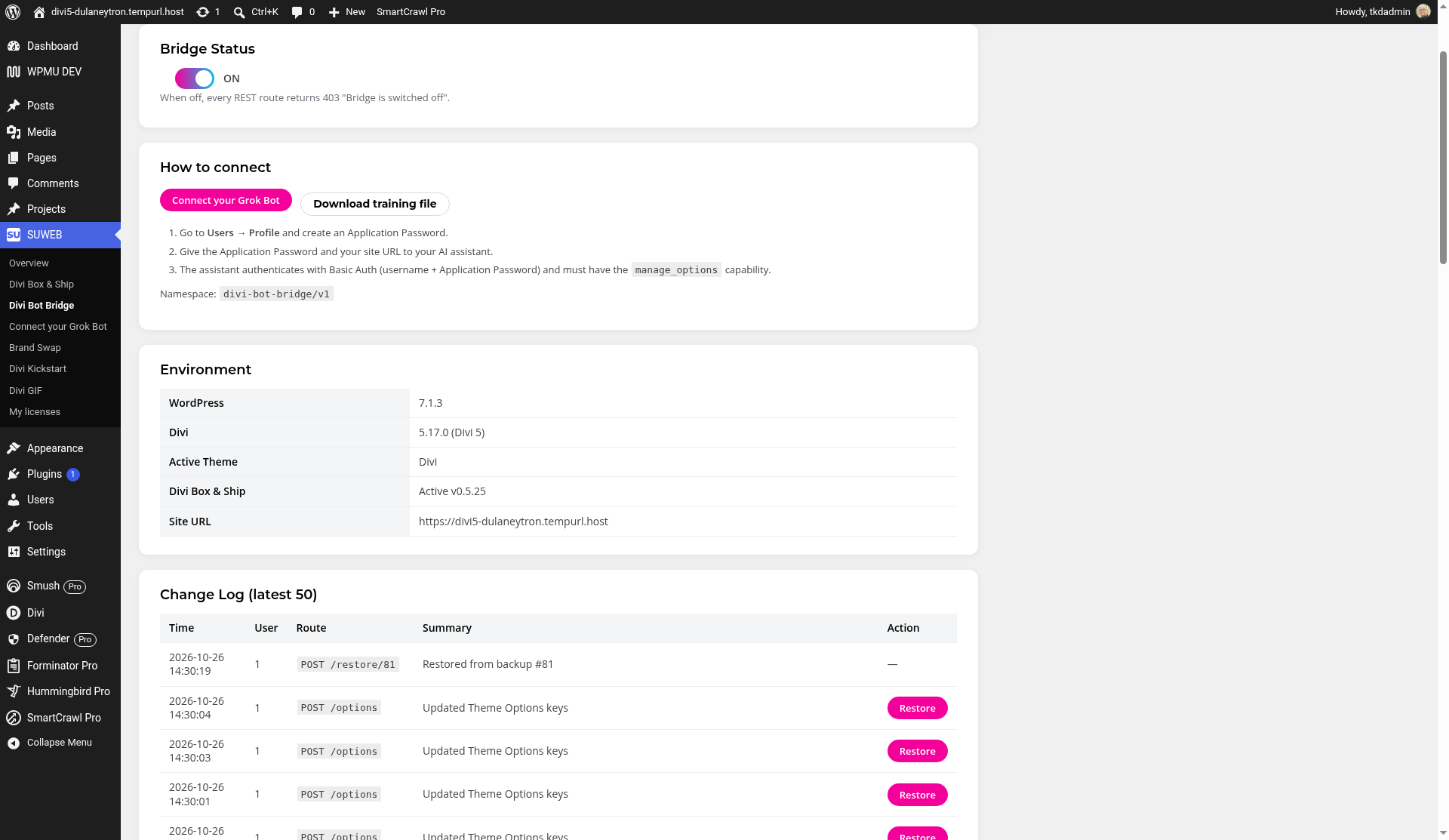Click the Connect your Grok Bot button
Image resolution: width=1449 pixels, height=840 pixels.
click(226, 200)
